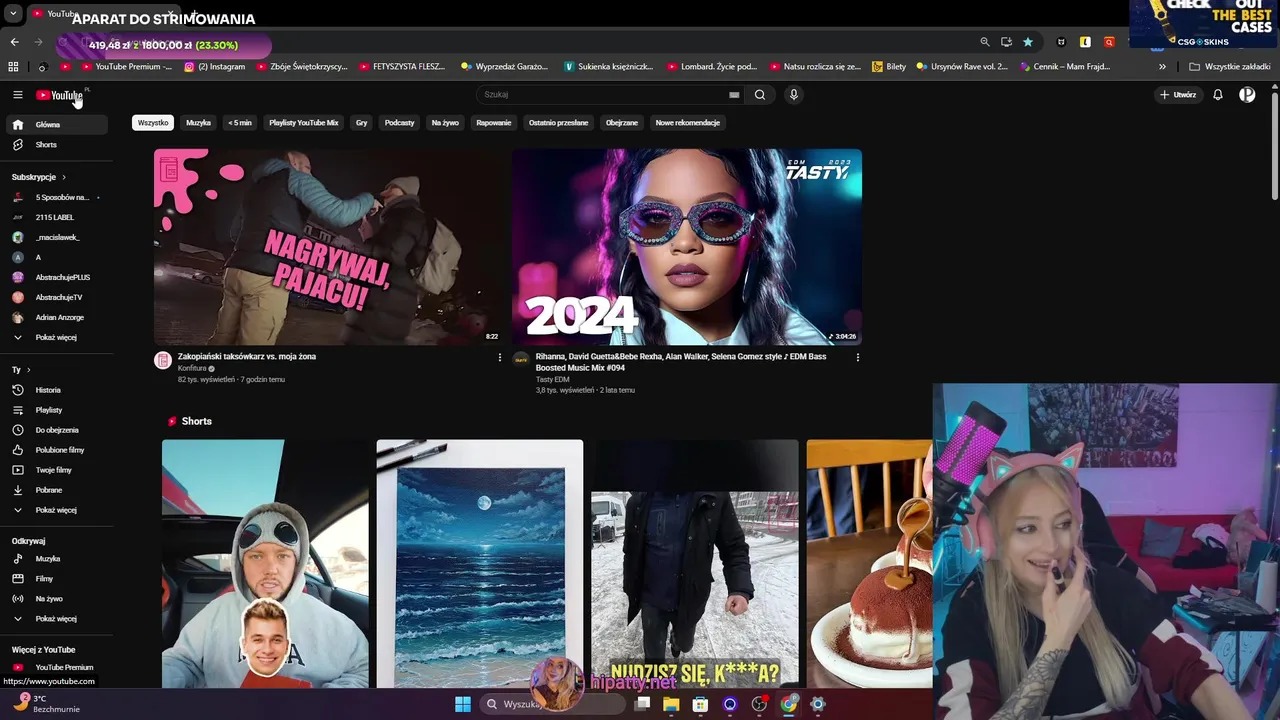Open the notifications bell
Image resolution: width=1280 pixels, height=720 pixels.
point(1218,95)
